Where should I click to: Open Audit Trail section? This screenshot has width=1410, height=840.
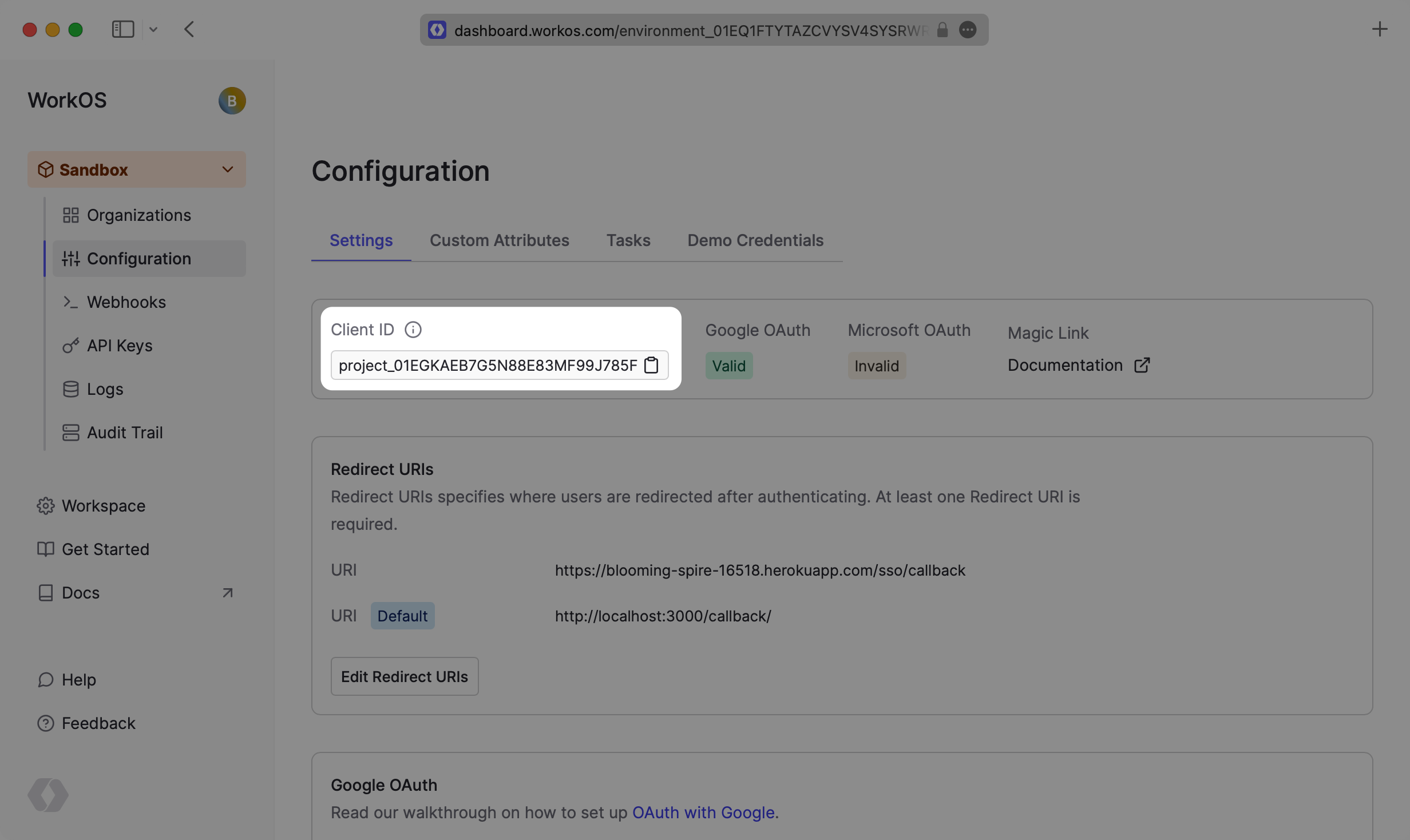[x=124, y=433]
